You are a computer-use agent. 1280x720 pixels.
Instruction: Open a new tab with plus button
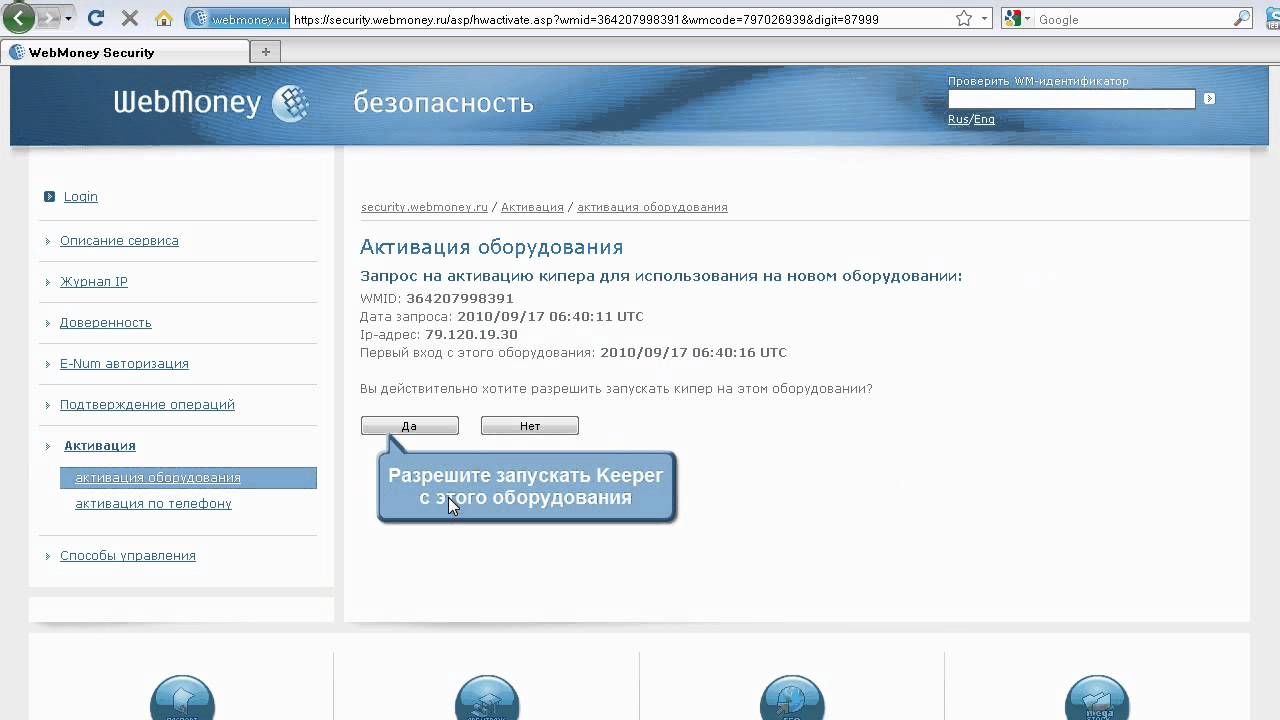(x=265, y=52)
